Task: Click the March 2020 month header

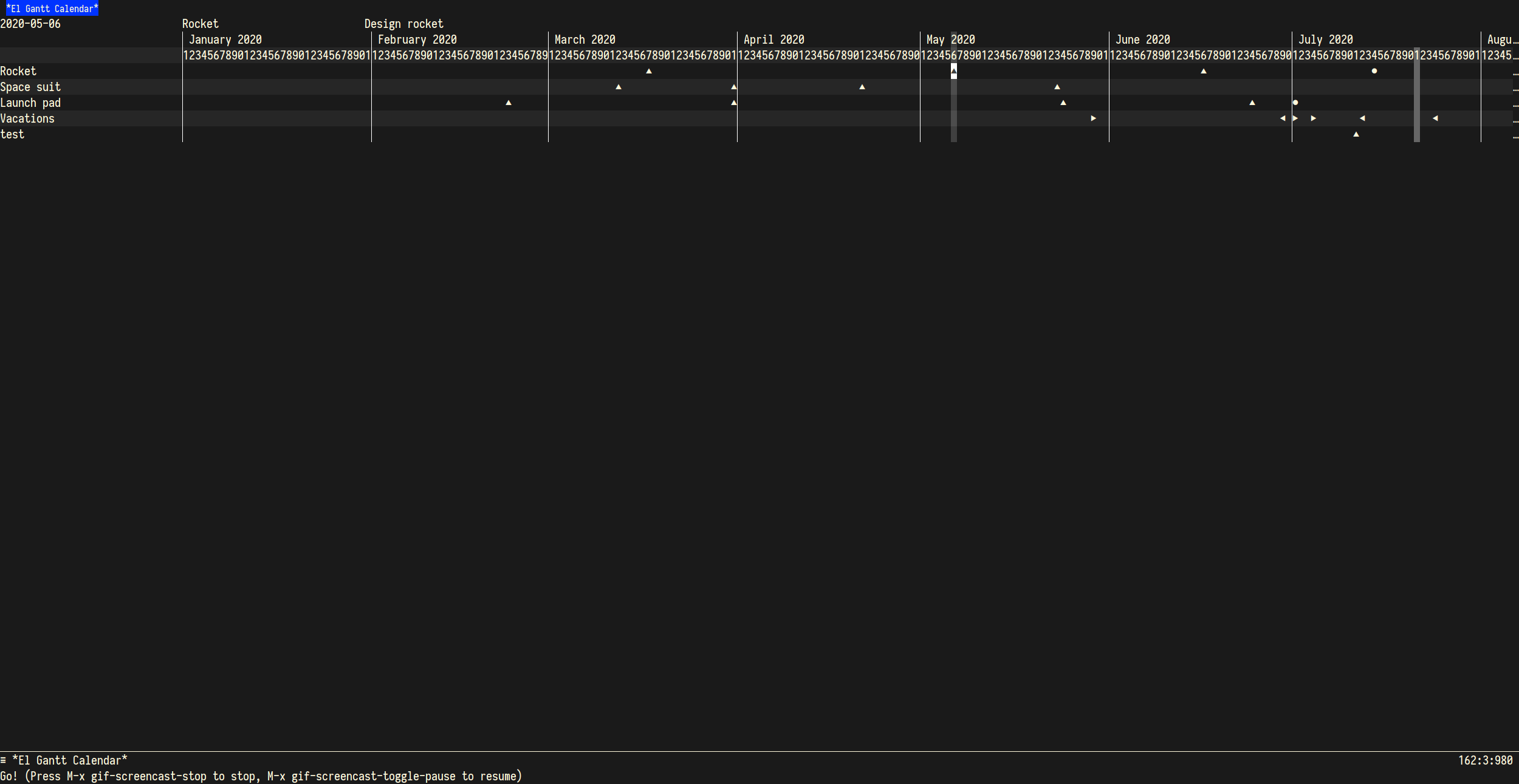Action: 585,39
